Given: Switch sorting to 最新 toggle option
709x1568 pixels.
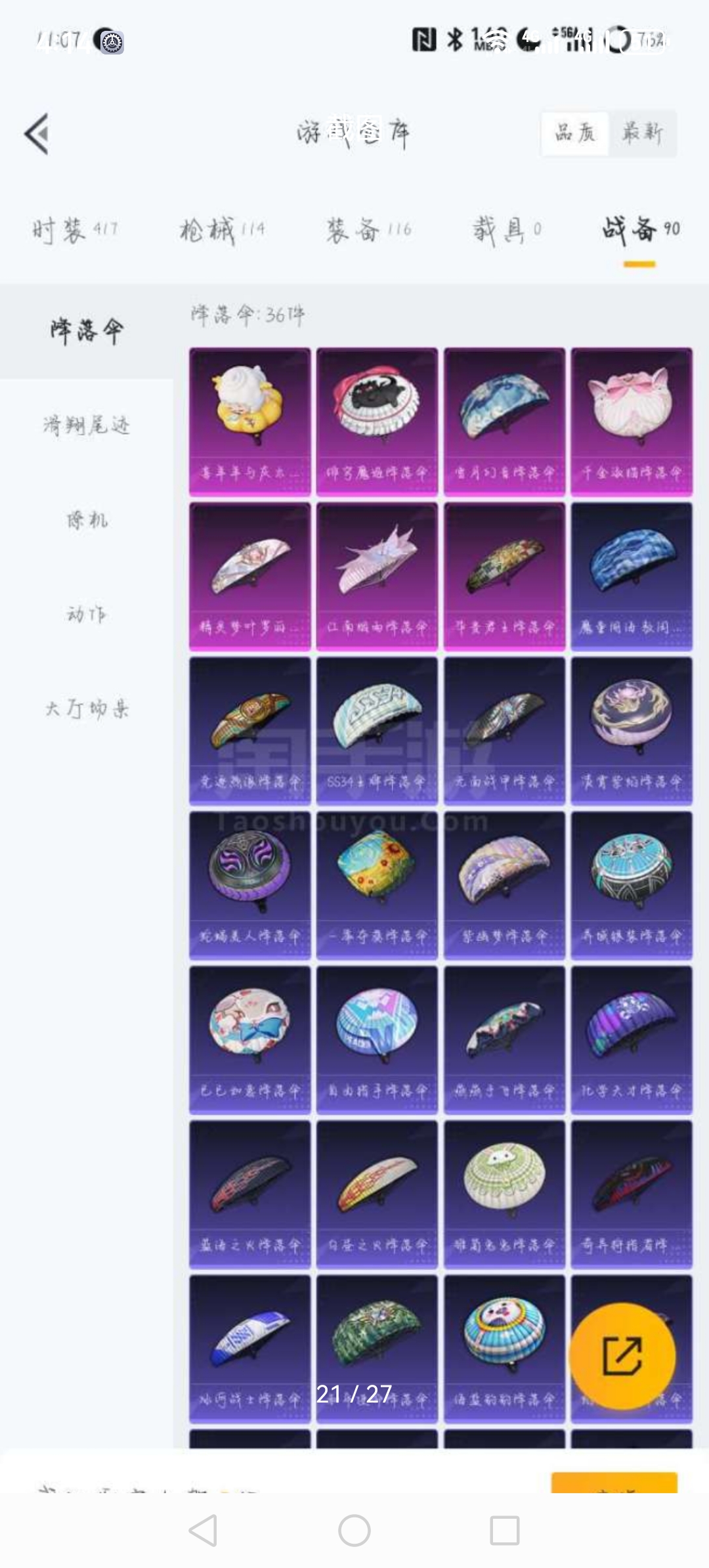Looking at the screenshot, I should point(642,133).
